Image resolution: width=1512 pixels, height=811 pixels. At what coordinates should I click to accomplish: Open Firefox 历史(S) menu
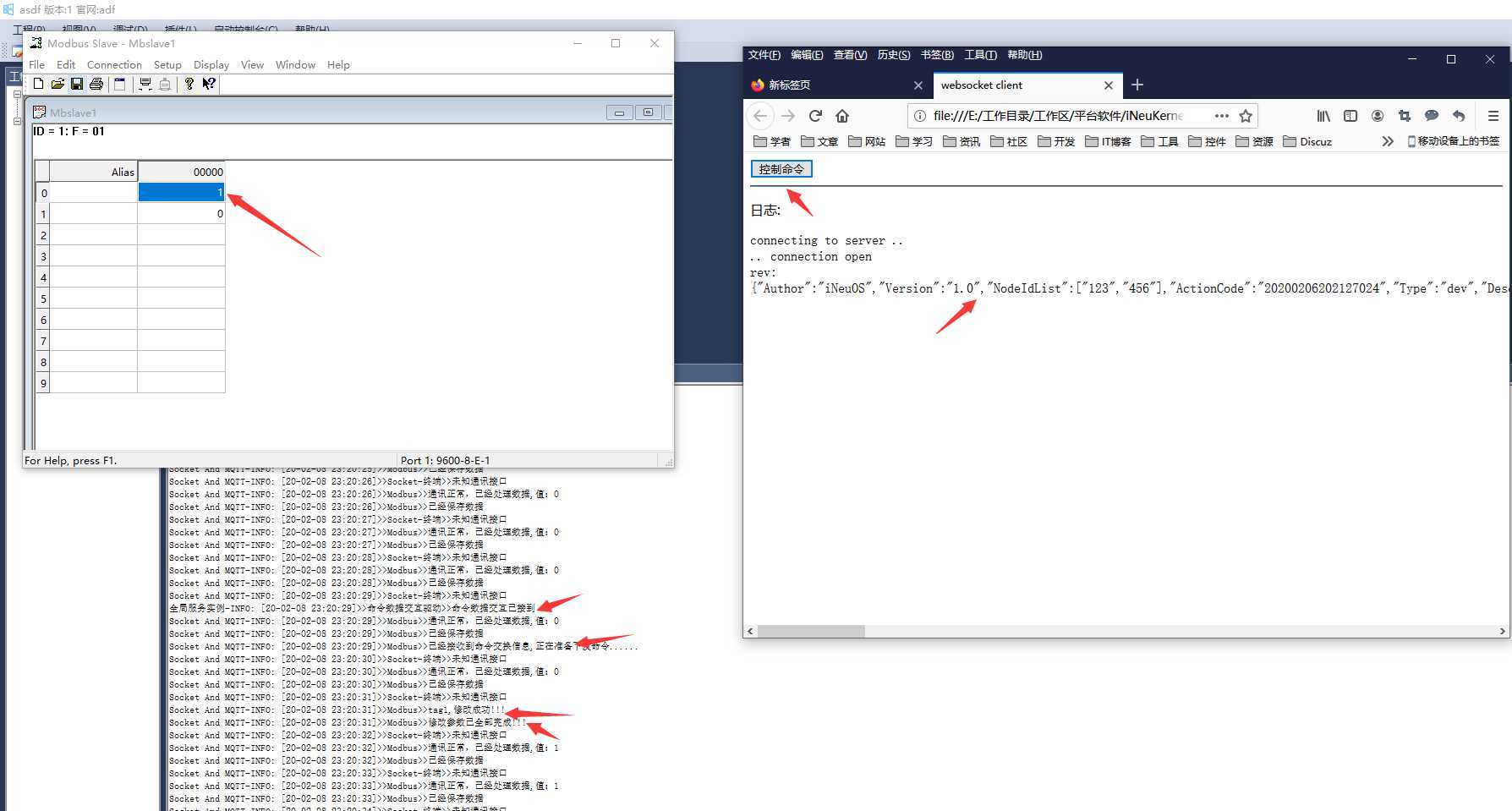(894, 55)
